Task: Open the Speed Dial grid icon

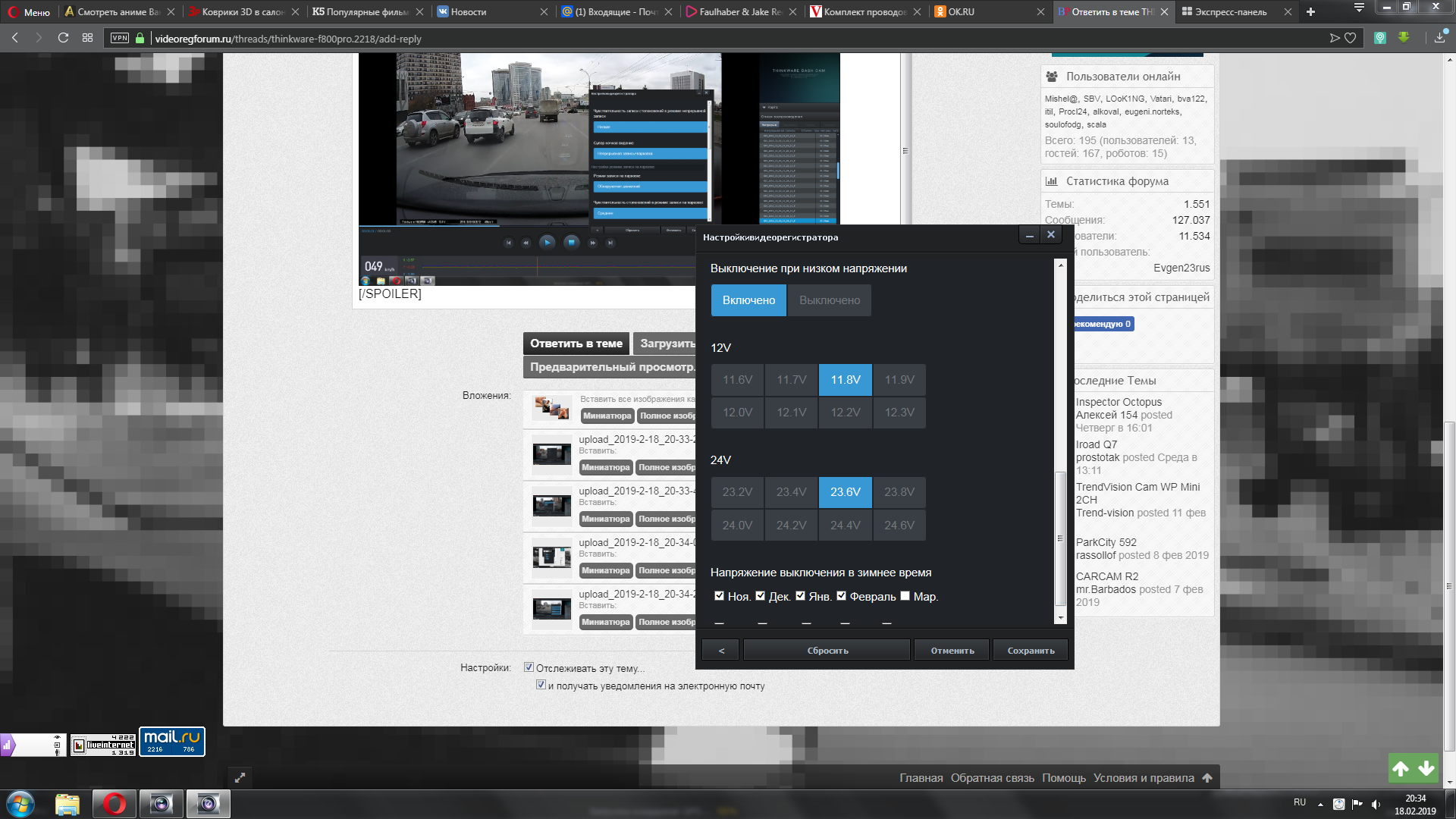Action: click(87, 38)
